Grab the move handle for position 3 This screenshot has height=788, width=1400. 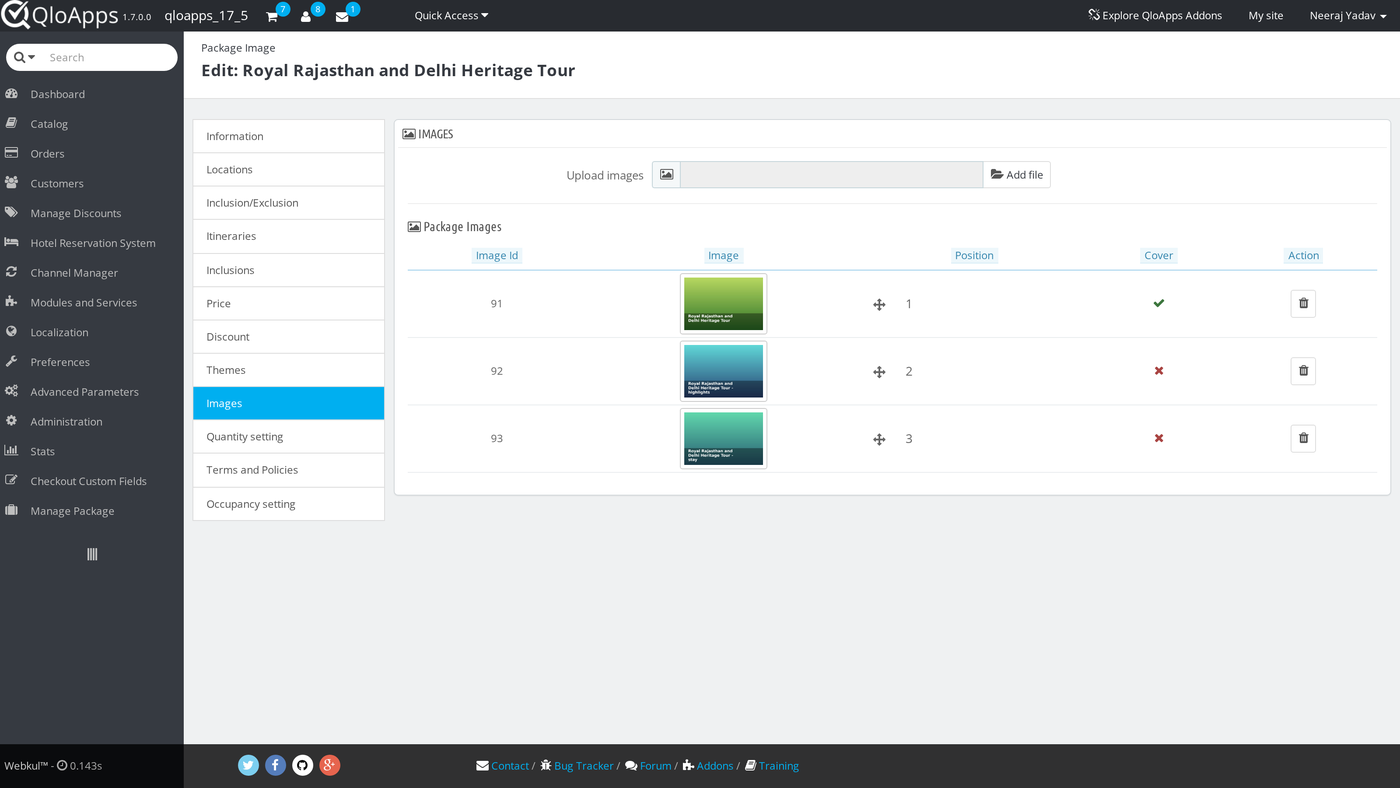click(879, 439)
